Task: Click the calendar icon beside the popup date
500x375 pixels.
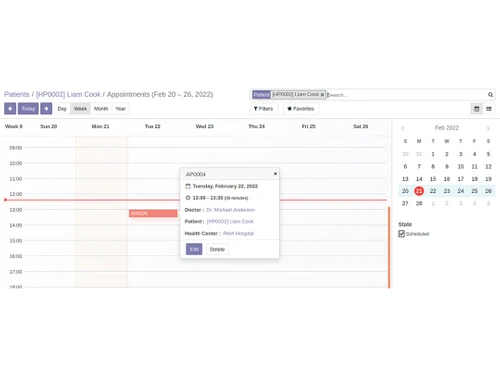Action: click(x=188, y=186)
